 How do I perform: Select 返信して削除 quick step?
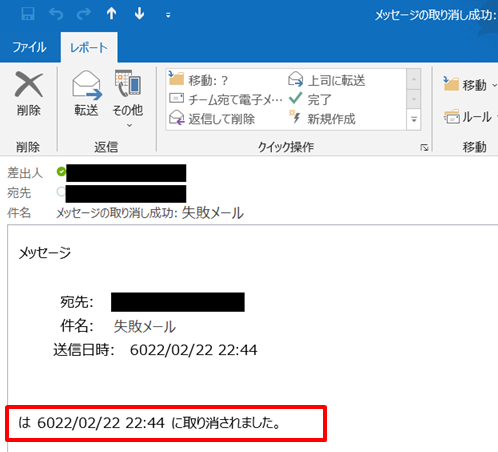click(212, 119)
